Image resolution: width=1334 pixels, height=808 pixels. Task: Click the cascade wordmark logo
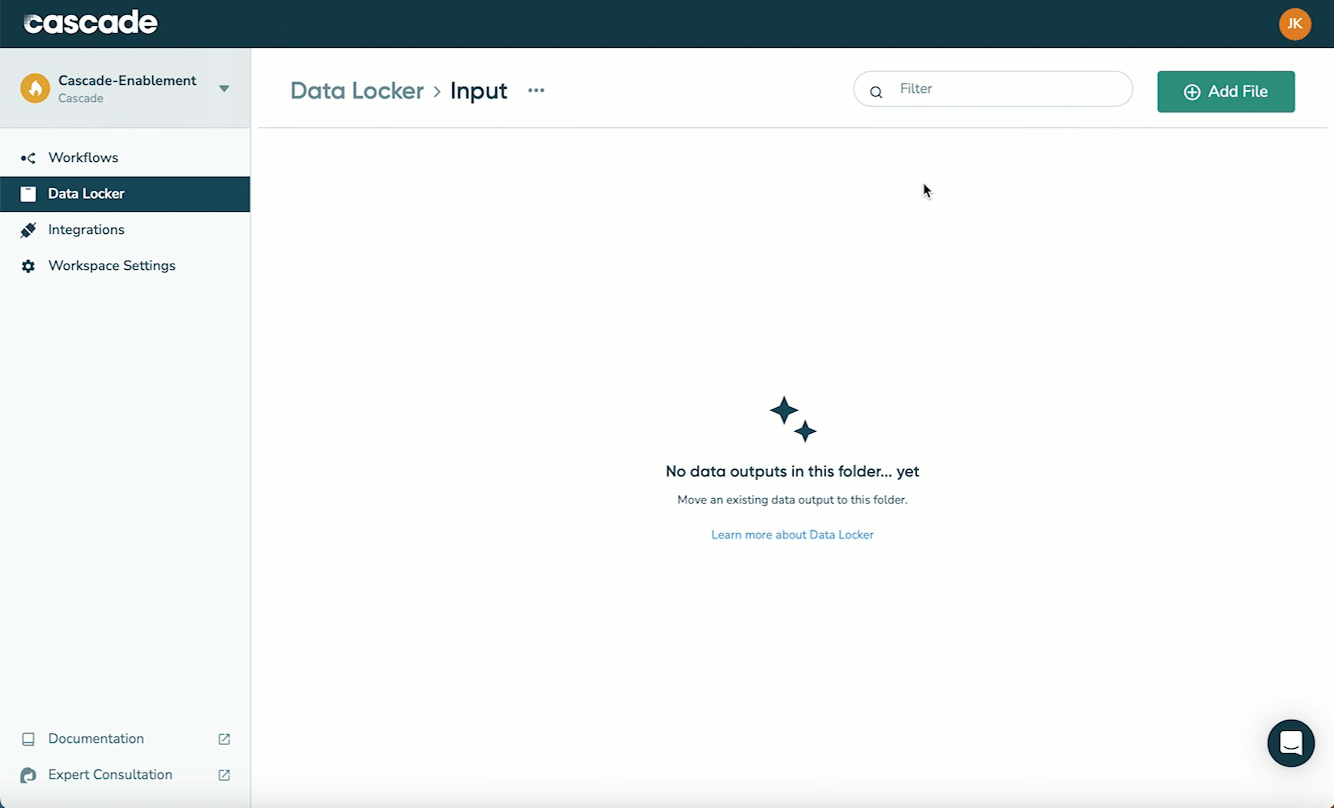pos(90,22)
